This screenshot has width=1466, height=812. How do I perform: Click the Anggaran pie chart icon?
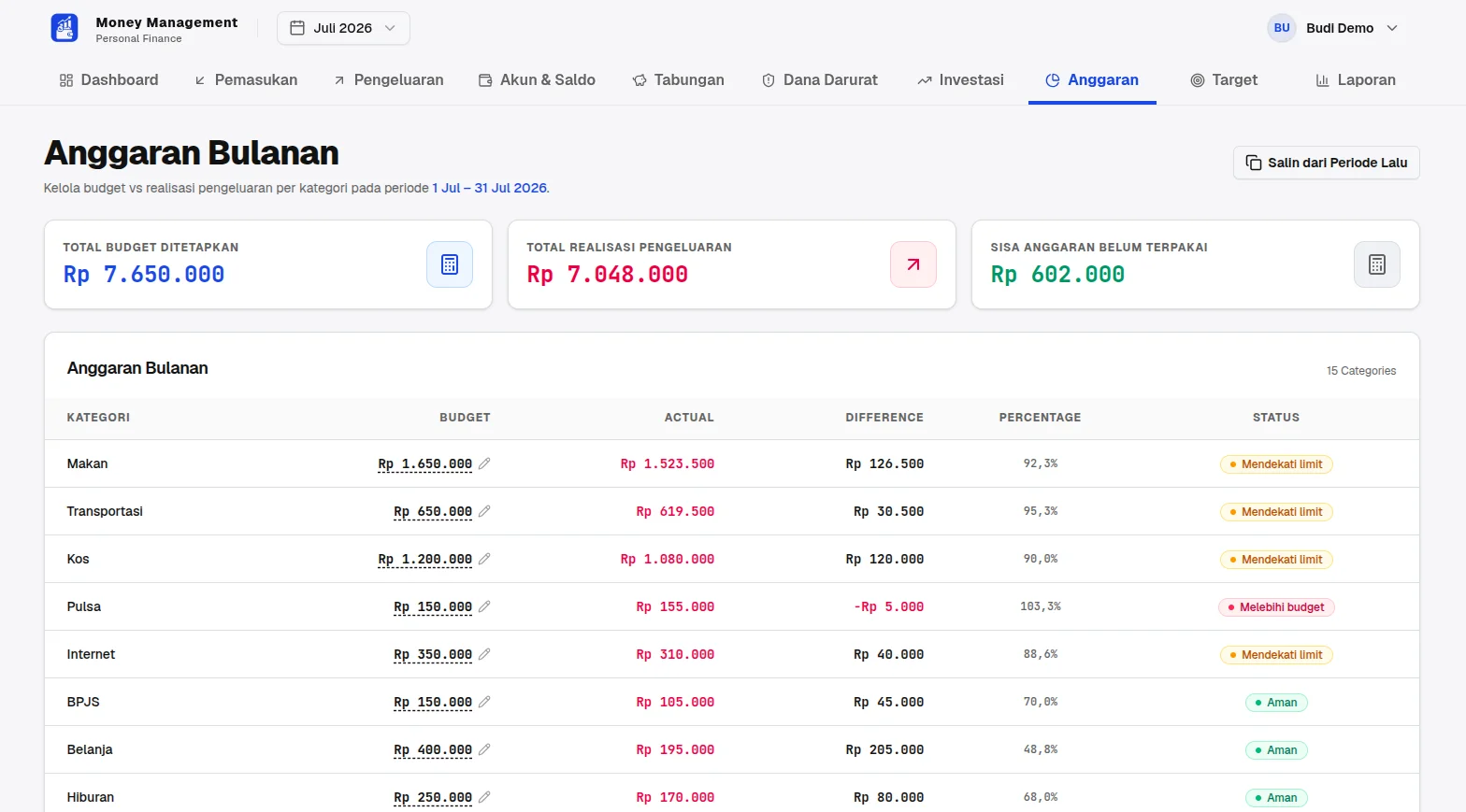(x=1053, y=80)
